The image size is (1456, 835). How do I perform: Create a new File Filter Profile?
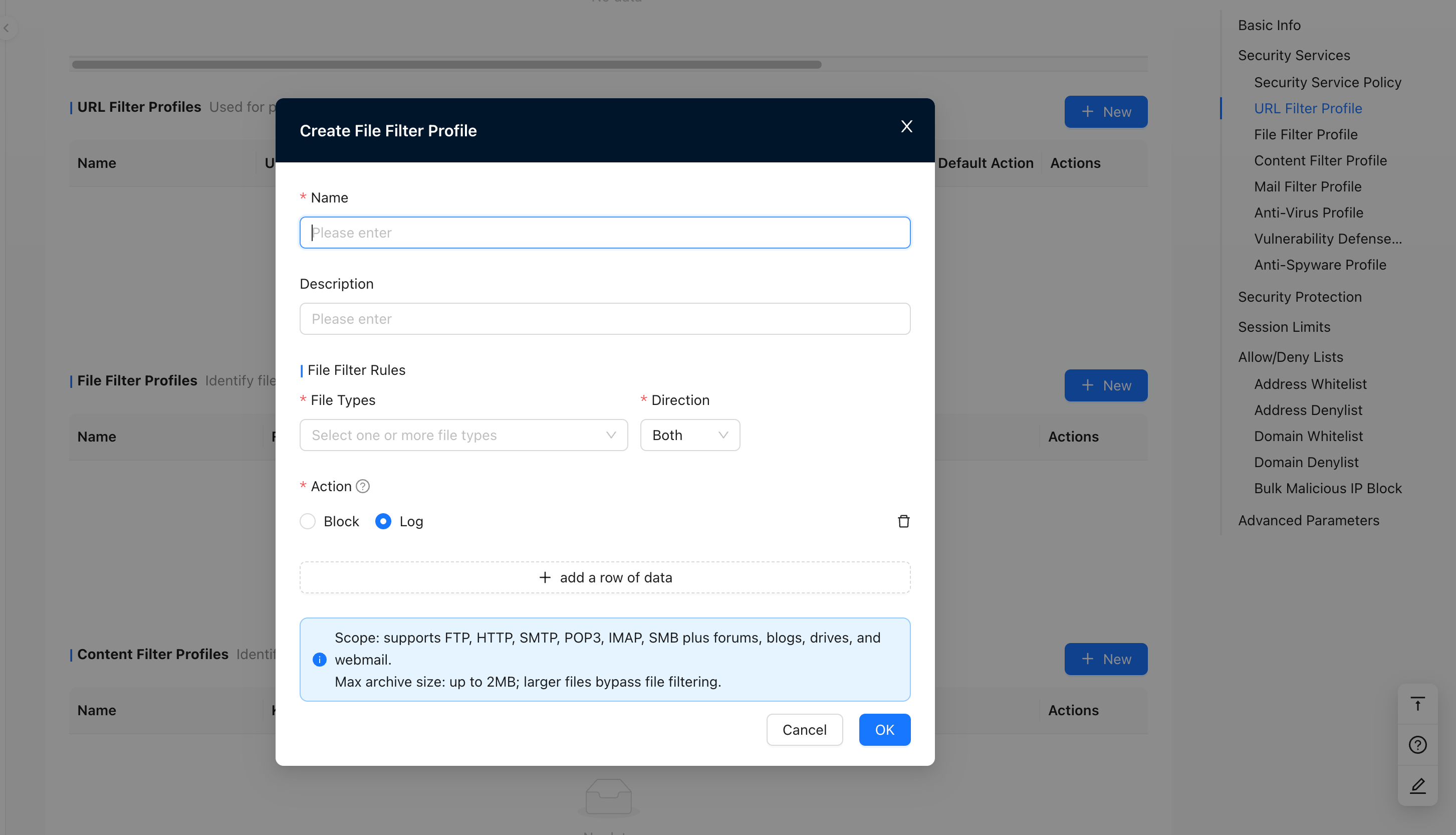[x=1106, y=385]
